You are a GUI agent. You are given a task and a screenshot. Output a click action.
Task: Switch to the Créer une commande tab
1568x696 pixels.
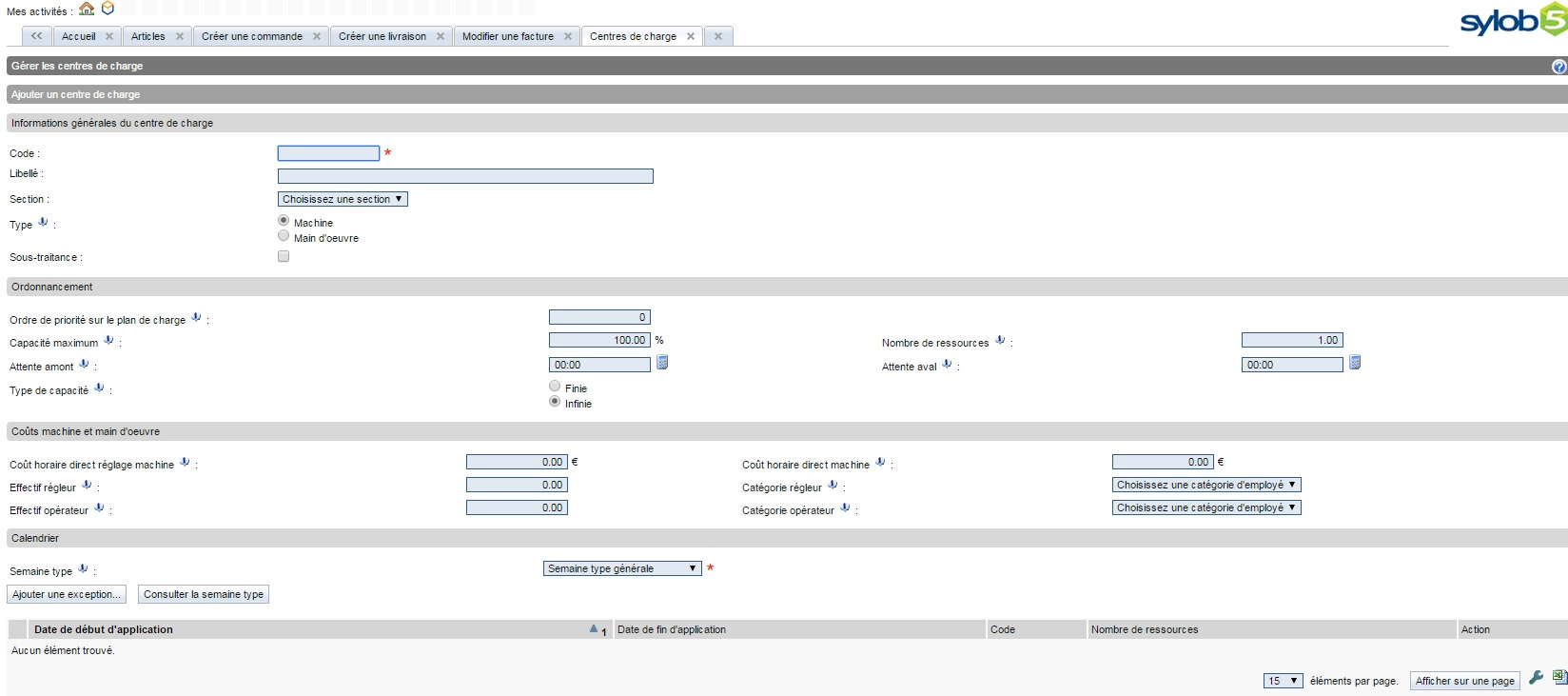[x=252, y=36]
